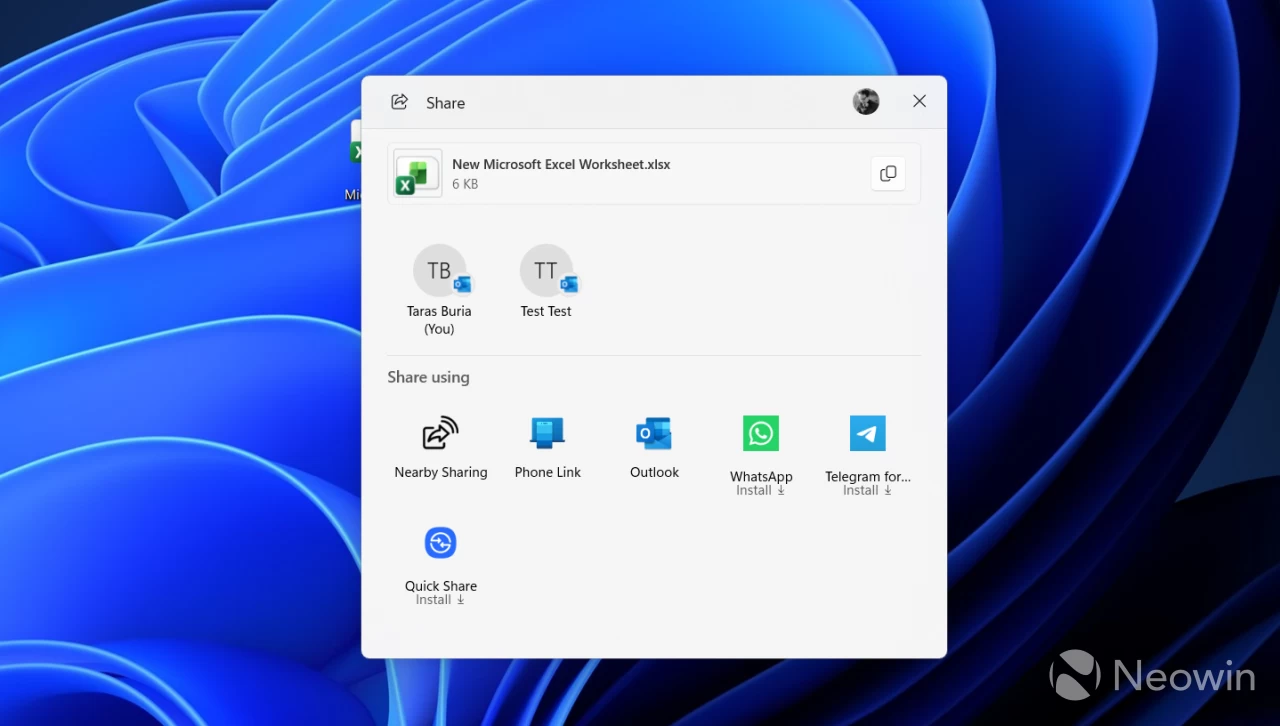Click the 6 KB file size text

pyautogui.click(x=465, y=184)
